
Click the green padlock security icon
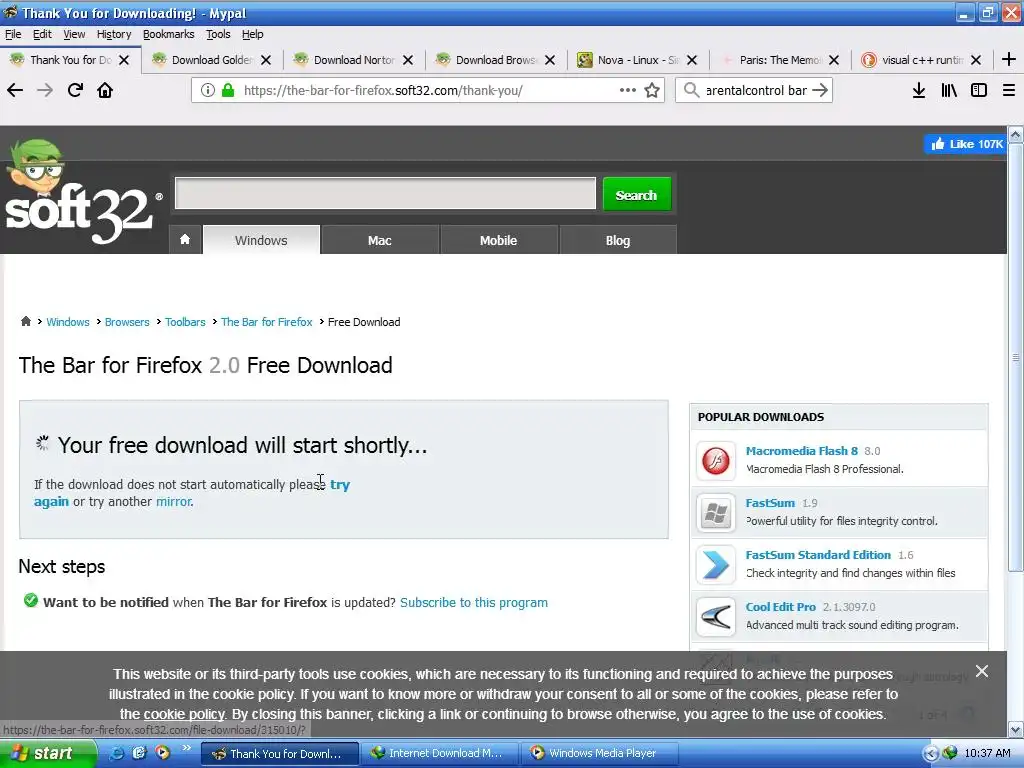tap(228, 90)
